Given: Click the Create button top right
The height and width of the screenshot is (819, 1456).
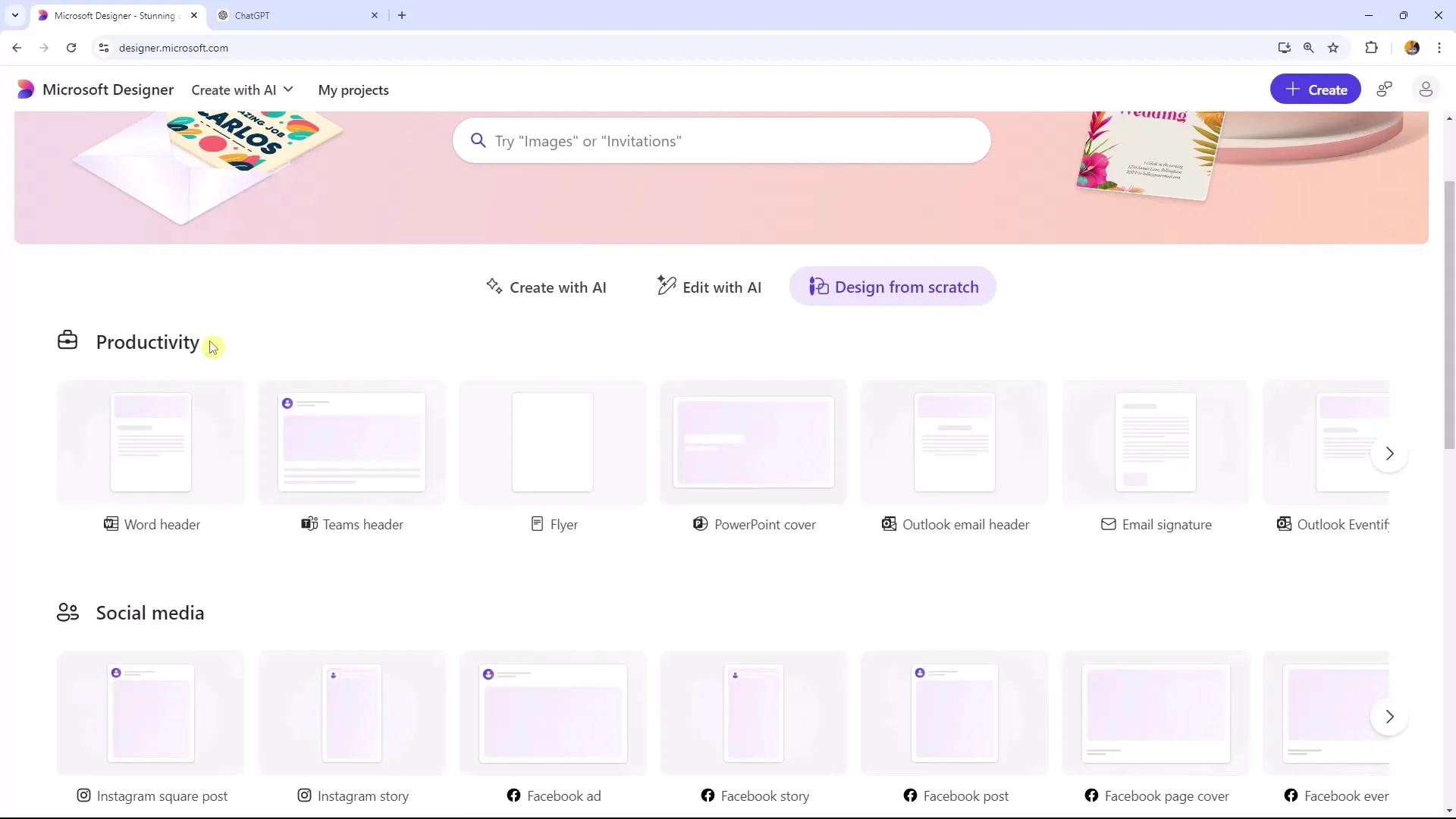Looking at the screenshot, I should coord(1317,89).
